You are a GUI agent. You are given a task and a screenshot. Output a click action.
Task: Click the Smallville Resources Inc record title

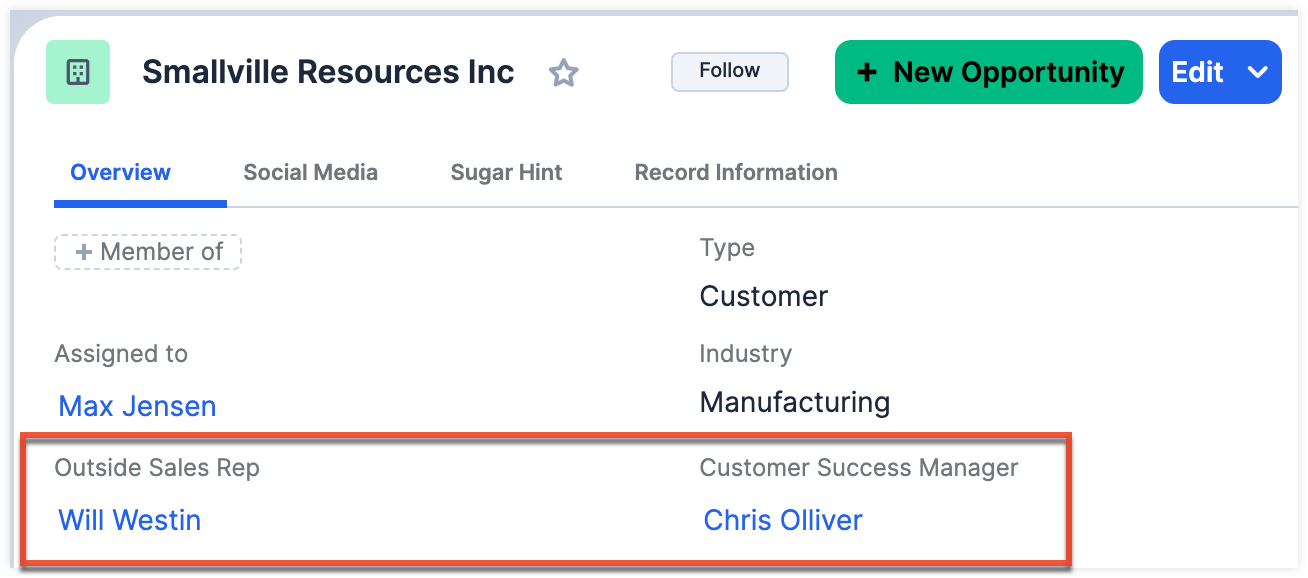[x=328, y=72]
